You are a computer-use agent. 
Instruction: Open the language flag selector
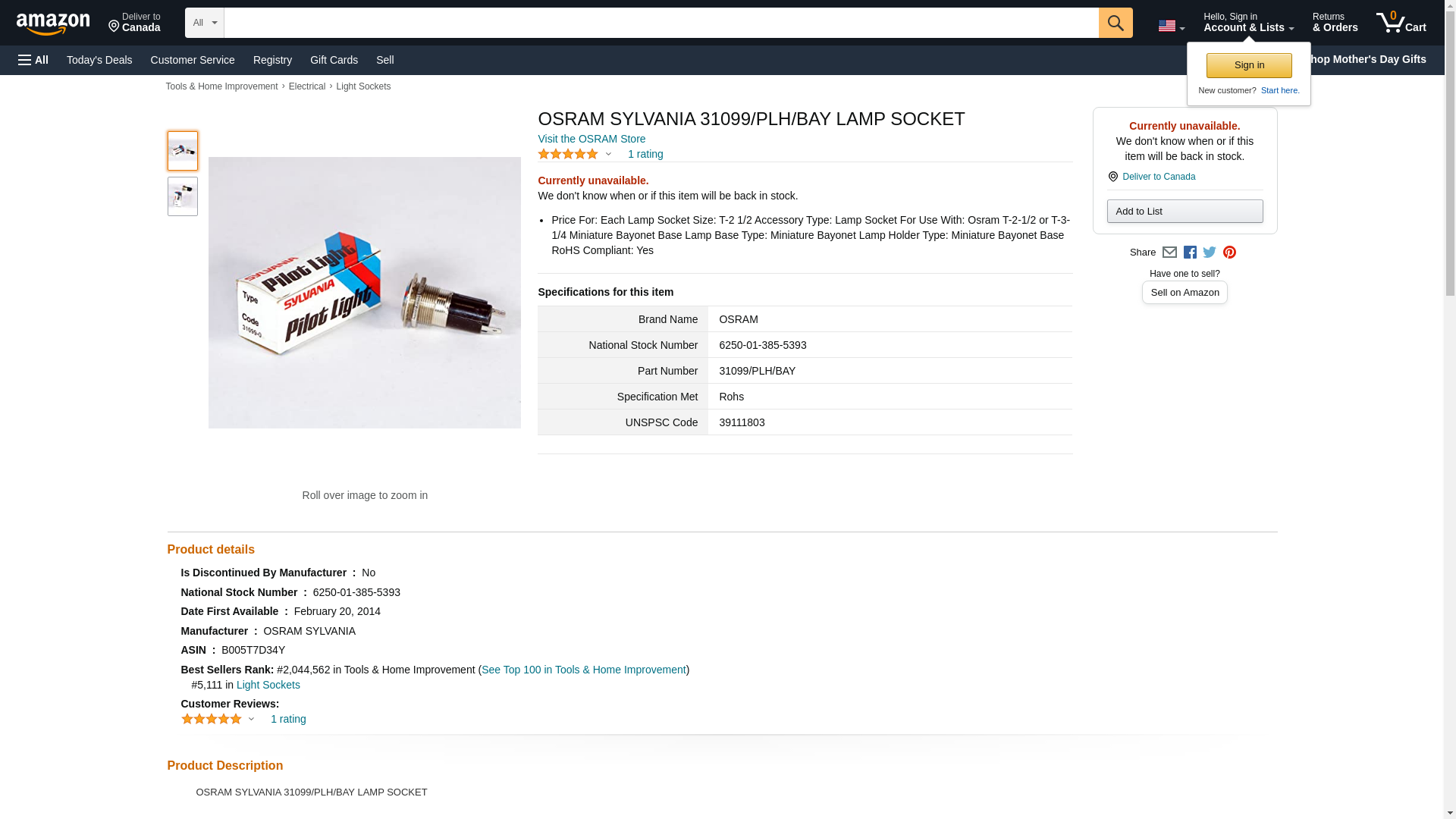click(x=1171, y=26)
